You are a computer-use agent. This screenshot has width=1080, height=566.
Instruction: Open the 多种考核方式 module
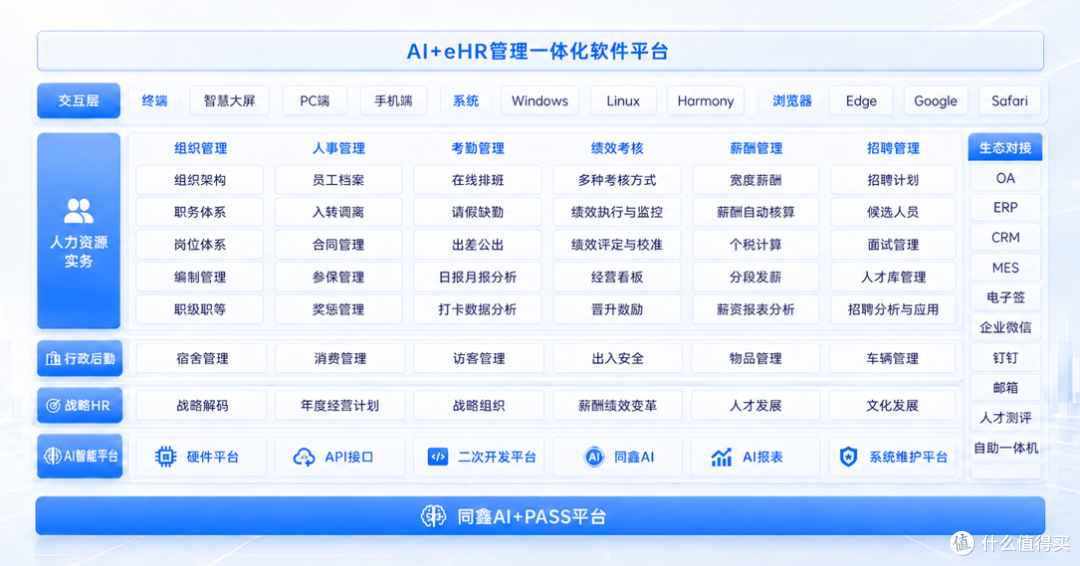click(617, 180)
